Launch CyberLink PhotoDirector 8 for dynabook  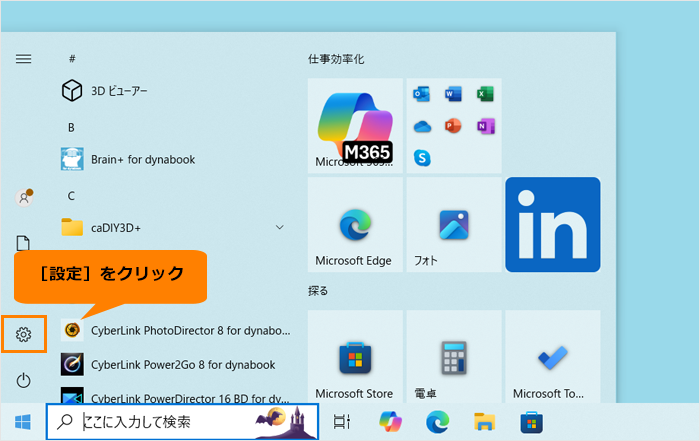(x=175, y=330)
